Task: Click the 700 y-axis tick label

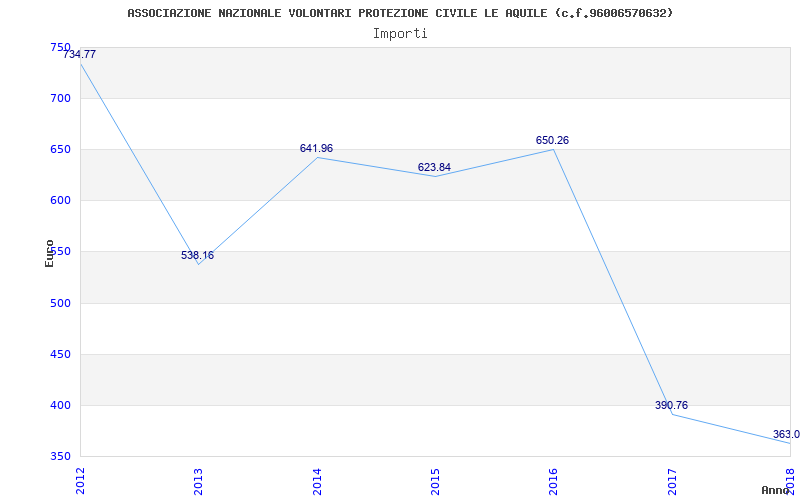Action: coord(60,98)
